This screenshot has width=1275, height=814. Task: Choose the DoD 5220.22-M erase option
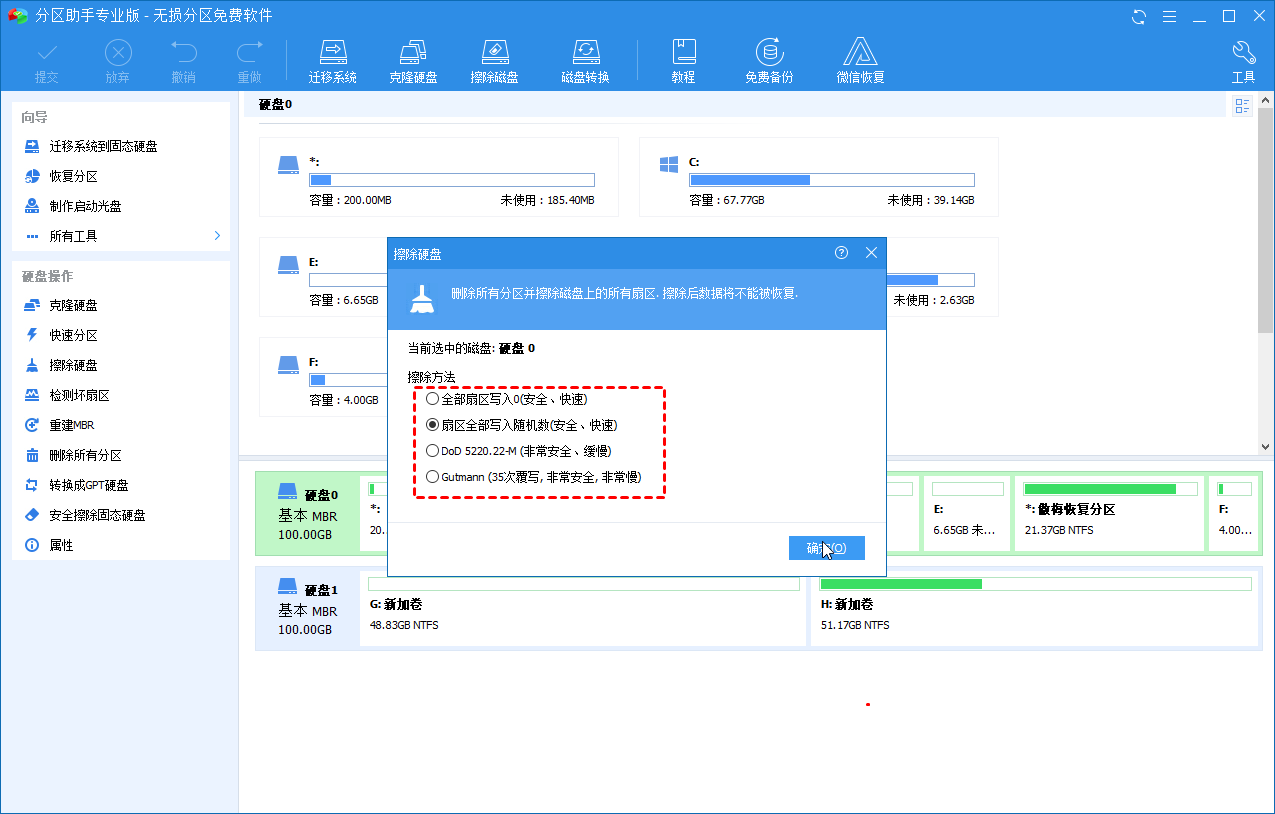[432, 451]
